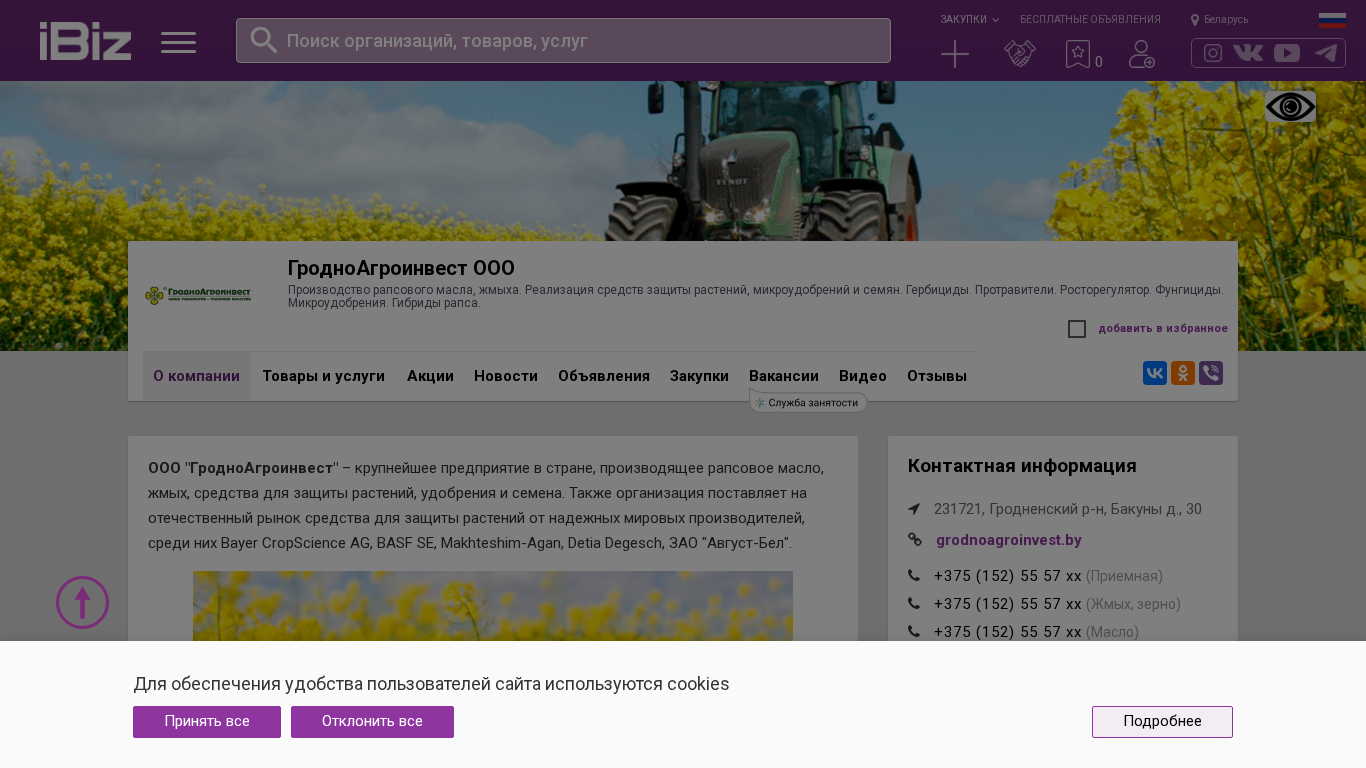Reveal the Жмых, зерно phone number

click(1007, 604)
